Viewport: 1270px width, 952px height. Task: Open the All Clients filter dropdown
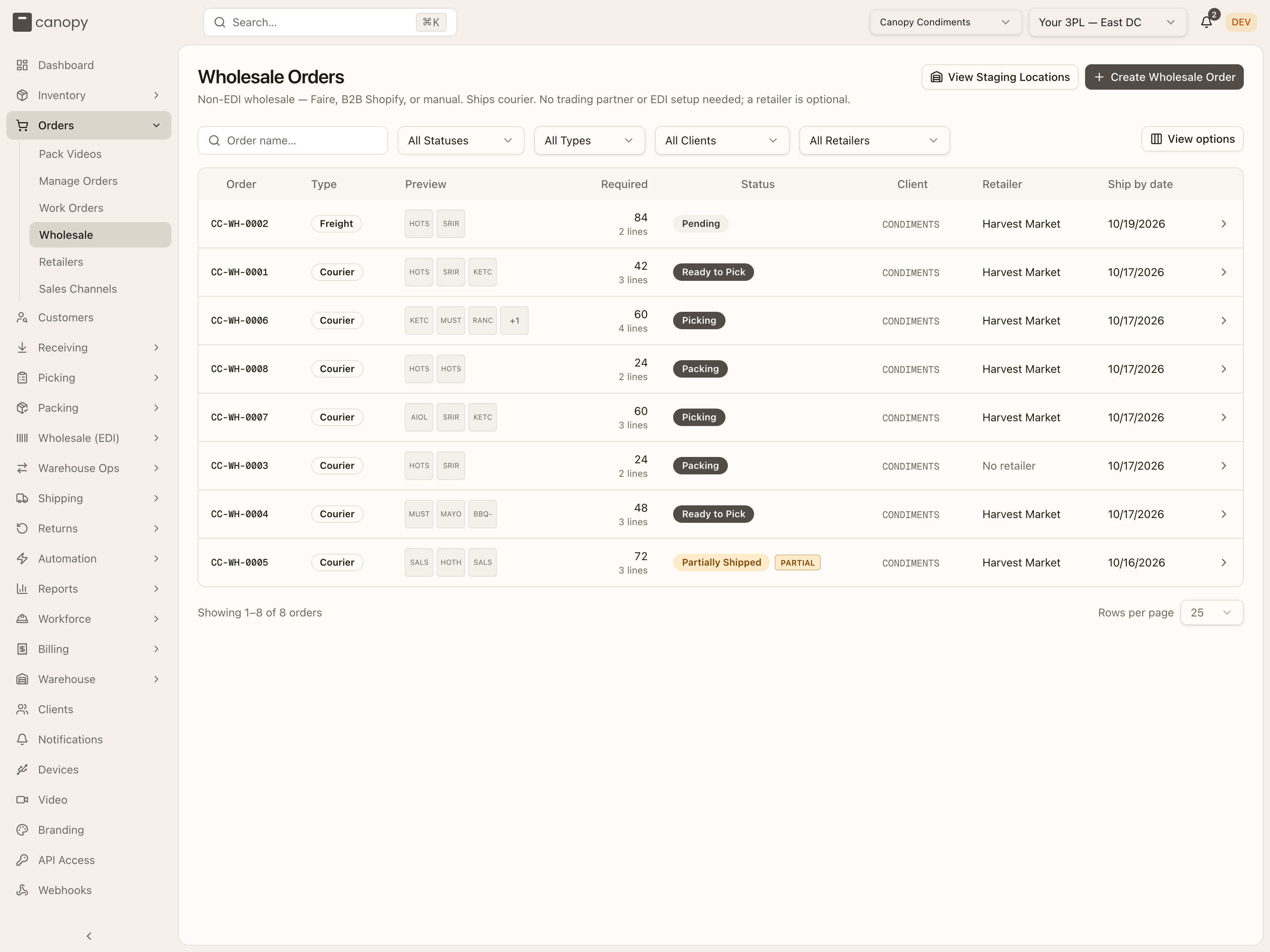722,140
